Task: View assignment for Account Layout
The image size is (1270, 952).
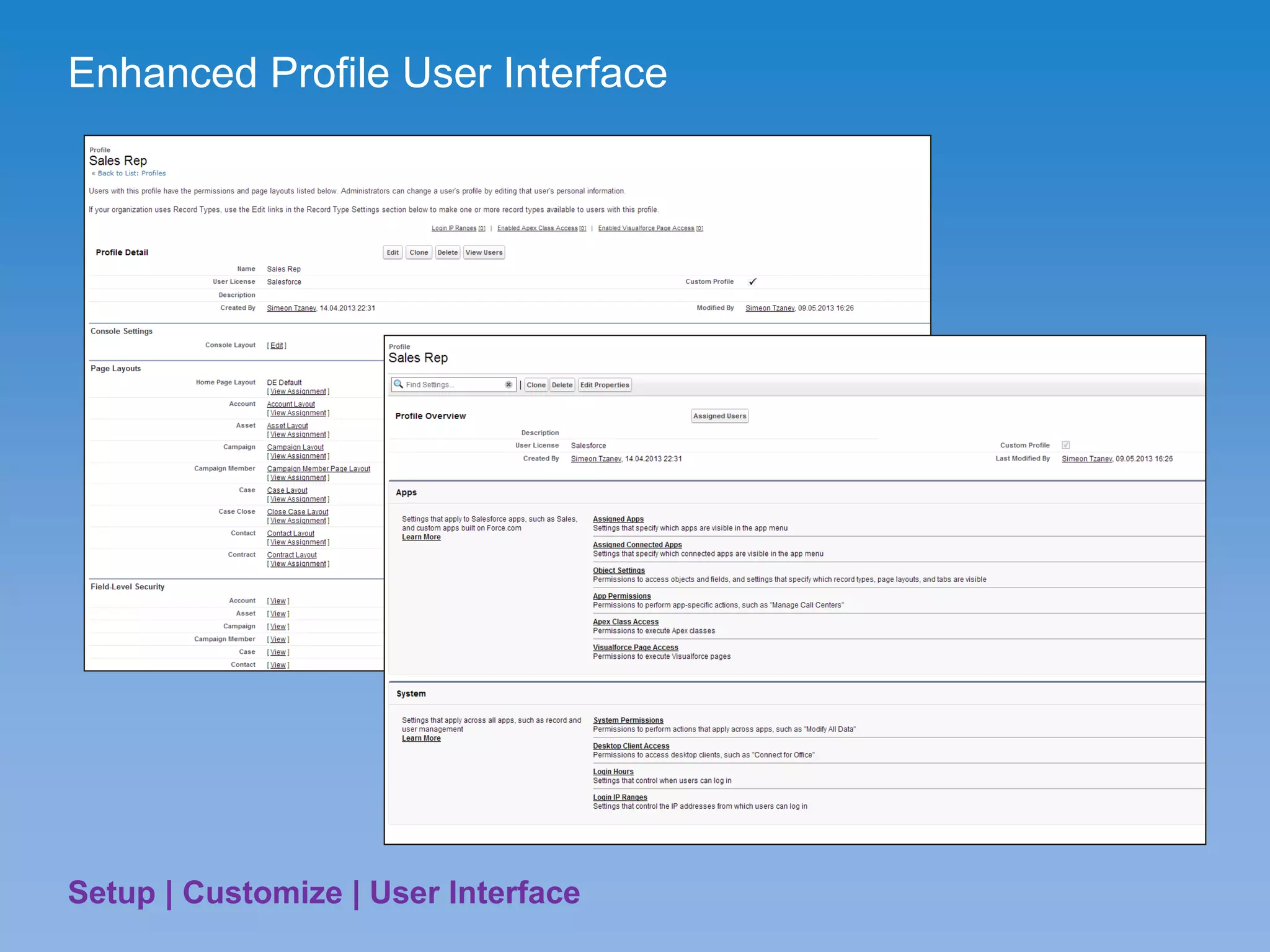Action: [x=298, y=413]
